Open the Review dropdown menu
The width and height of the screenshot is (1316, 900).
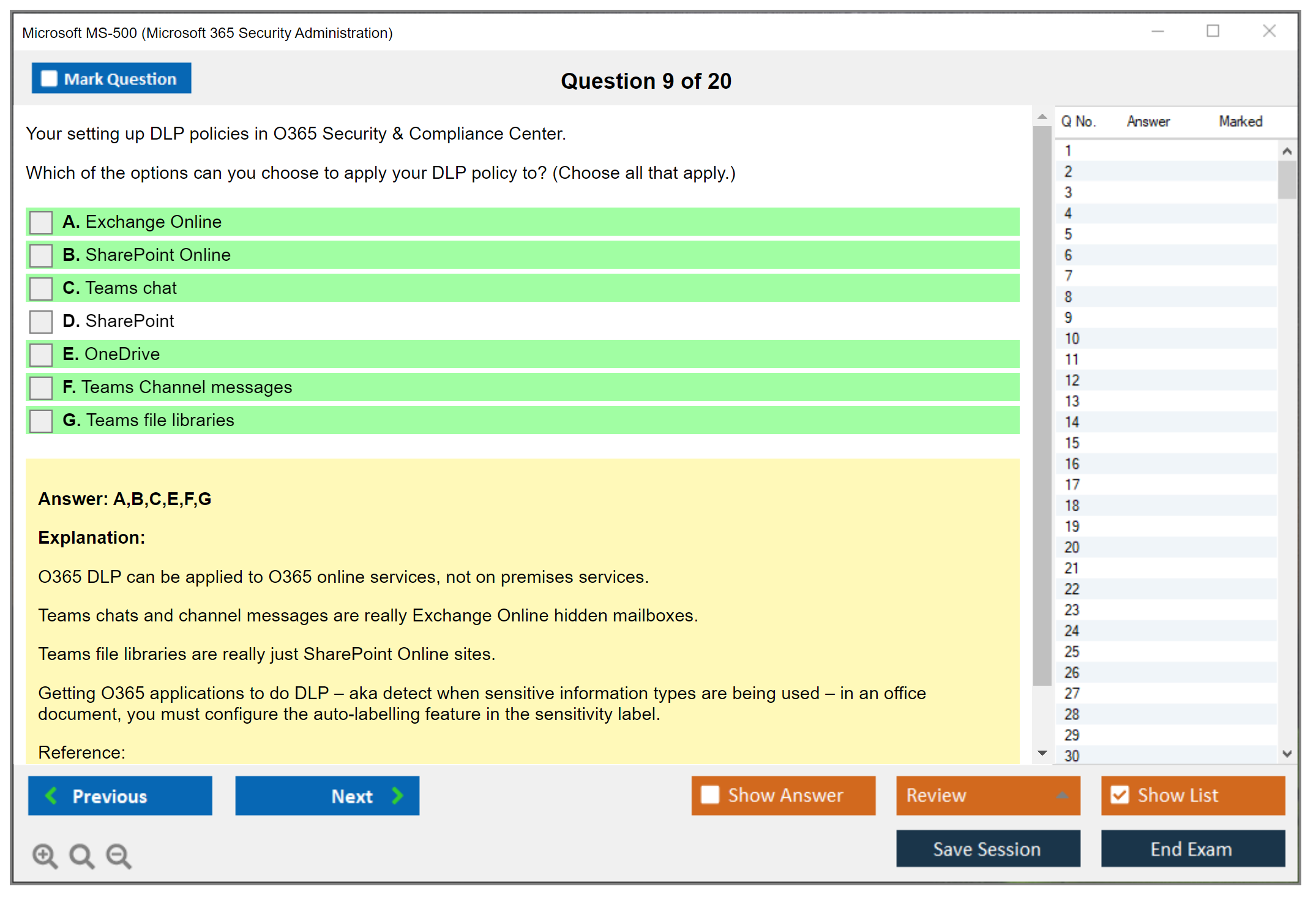point(1062,795)
